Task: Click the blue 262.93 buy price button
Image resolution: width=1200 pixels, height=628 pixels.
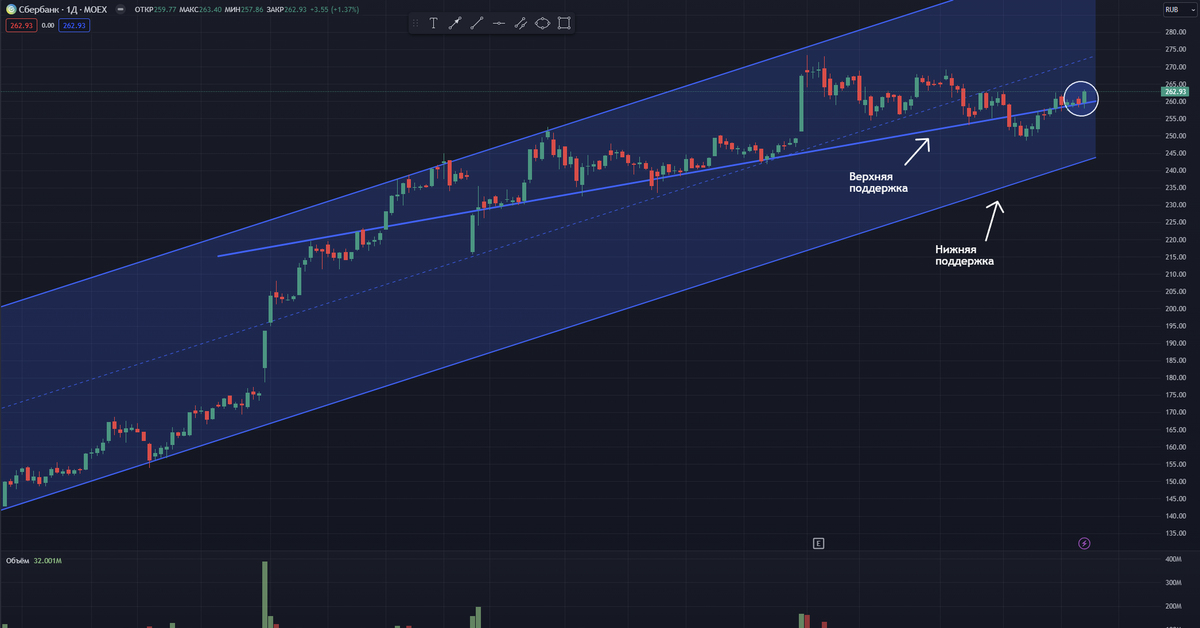Action: (74, 25)
